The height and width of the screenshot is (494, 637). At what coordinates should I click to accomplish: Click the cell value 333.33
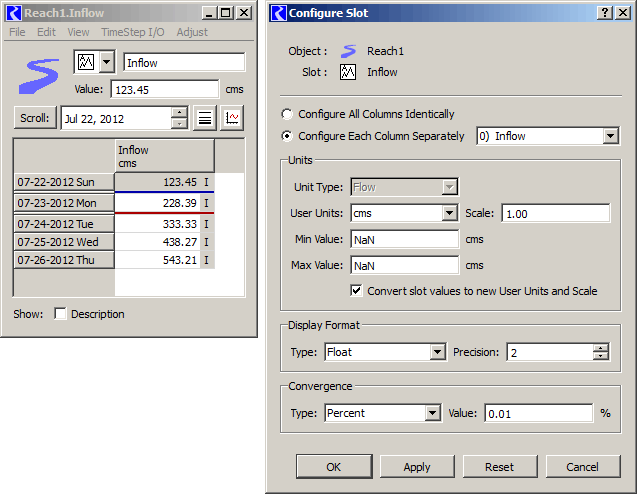tap(158, 224)
